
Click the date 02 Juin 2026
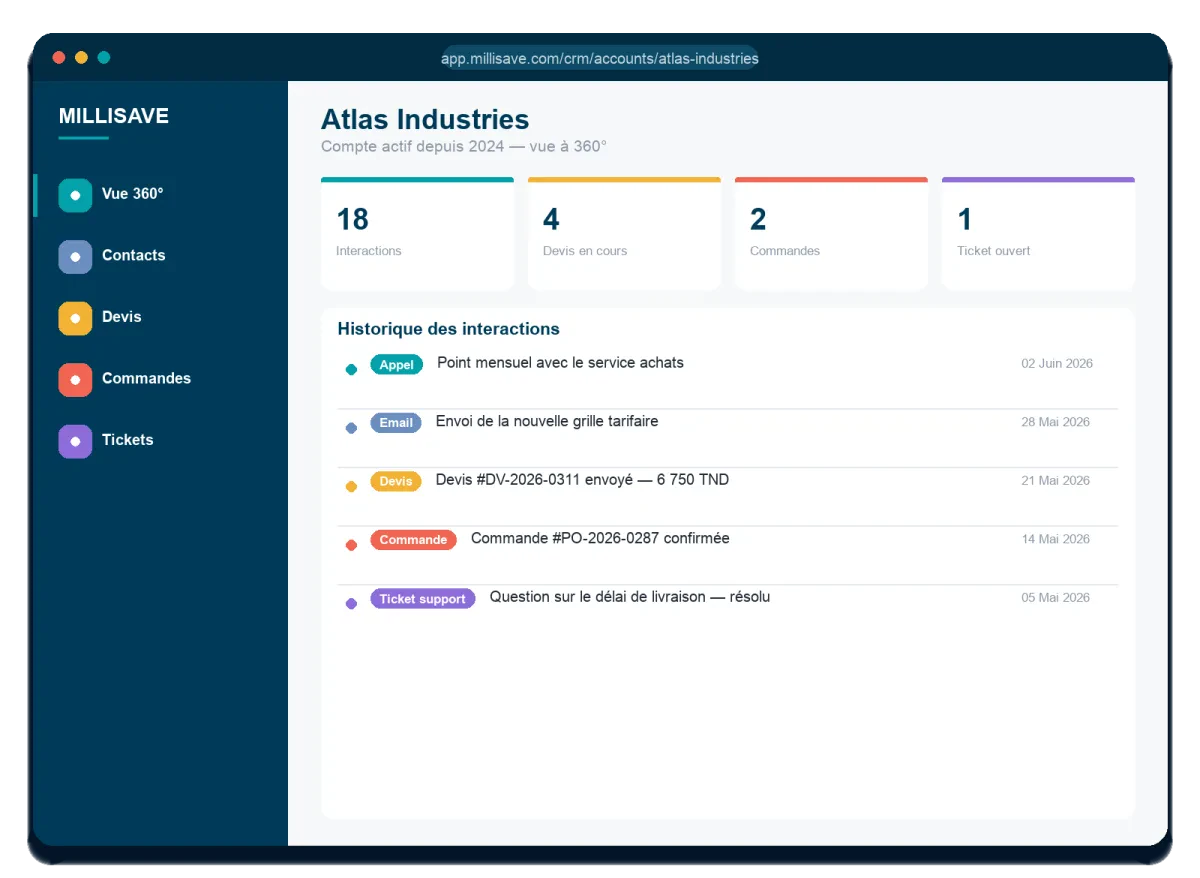coord(1057,364)
